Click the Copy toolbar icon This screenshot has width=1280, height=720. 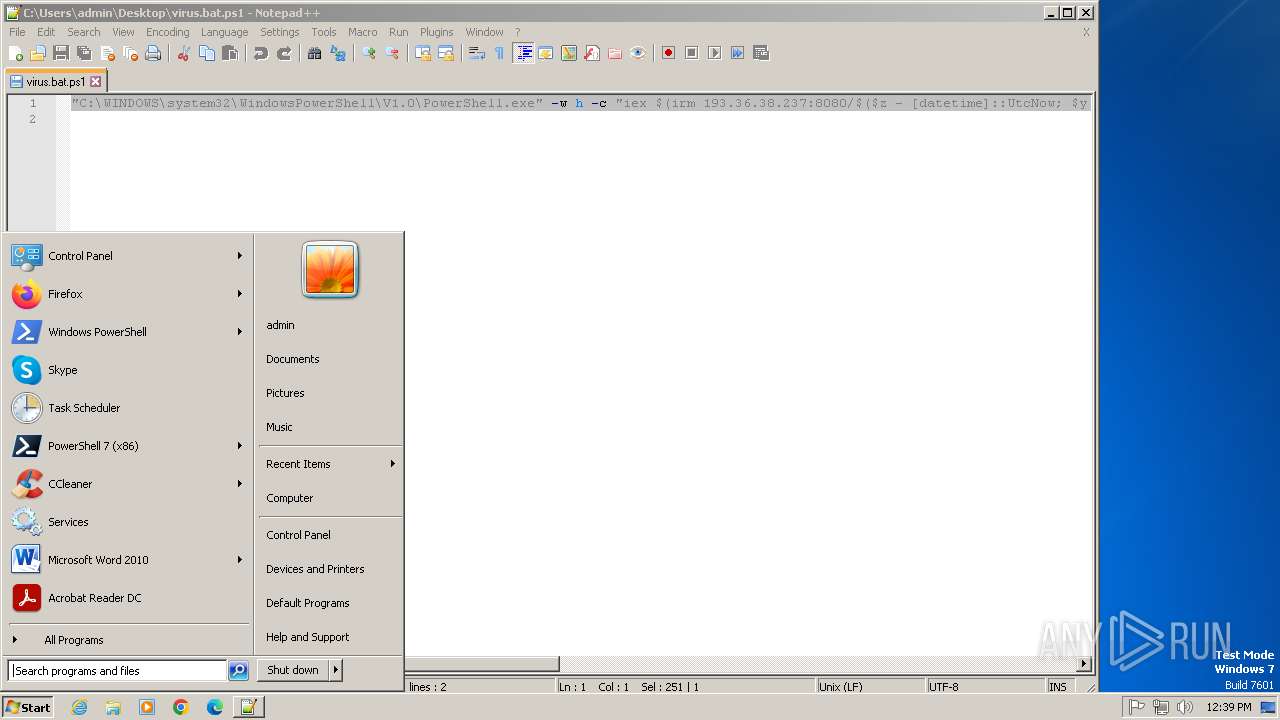pos(207,53)
